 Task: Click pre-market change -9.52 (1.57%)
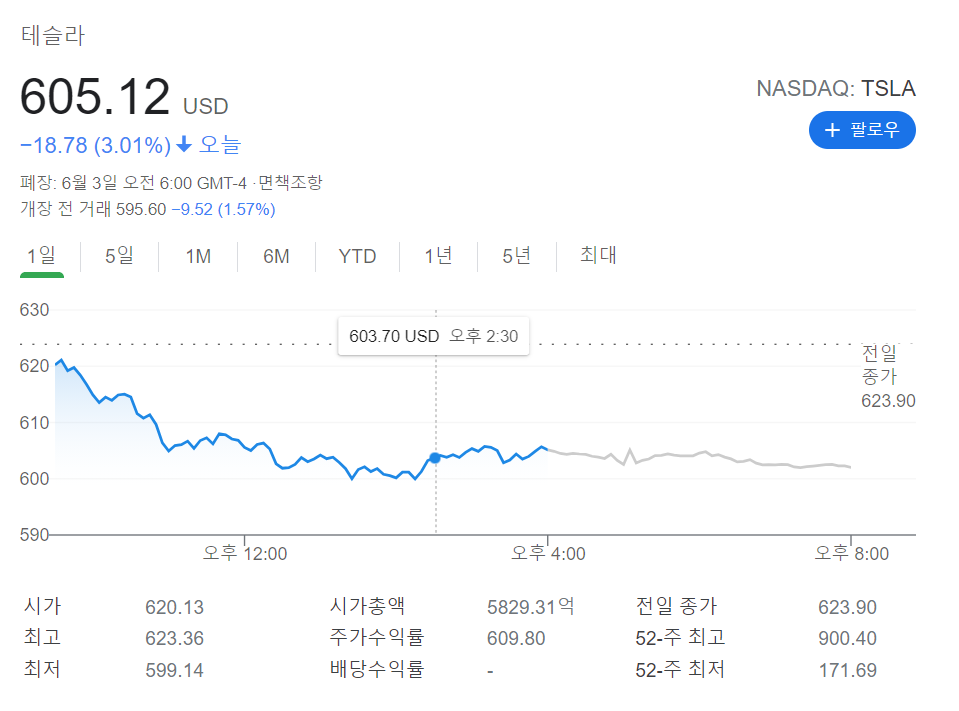click(x=223, y=209)
